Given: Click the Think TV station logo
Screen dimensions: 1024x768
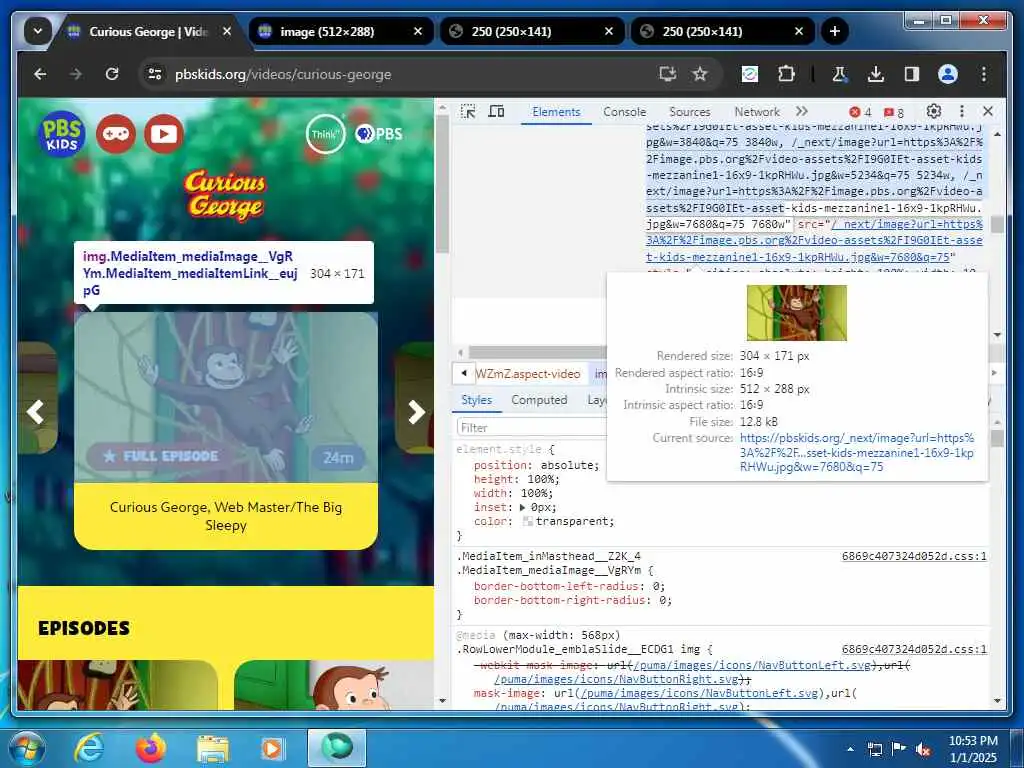Looking at the screenshot, I should pos(325,134).
